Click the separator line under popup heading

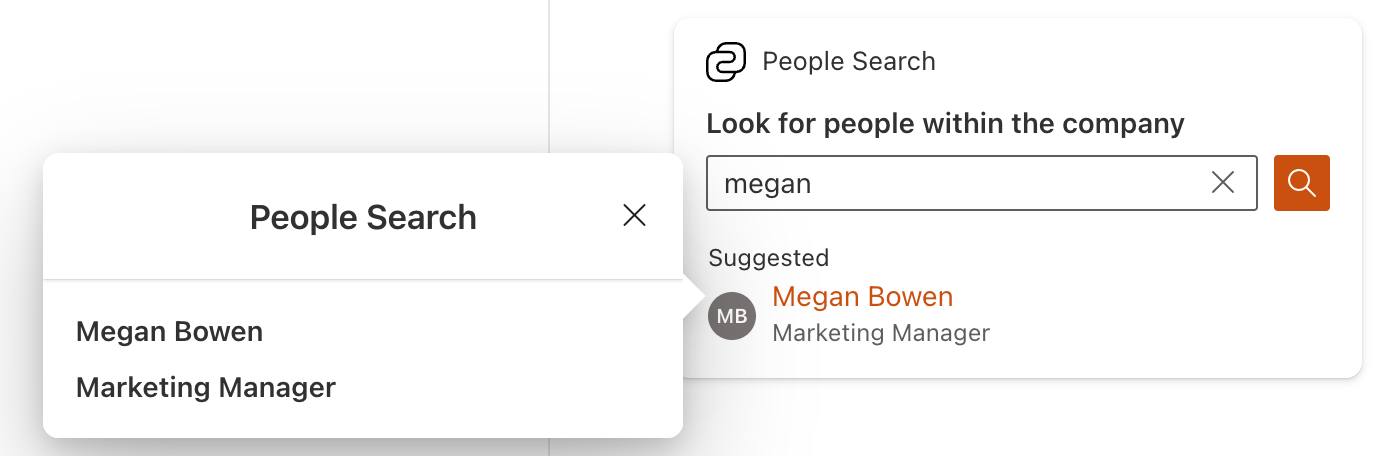[x=363, y=279]
